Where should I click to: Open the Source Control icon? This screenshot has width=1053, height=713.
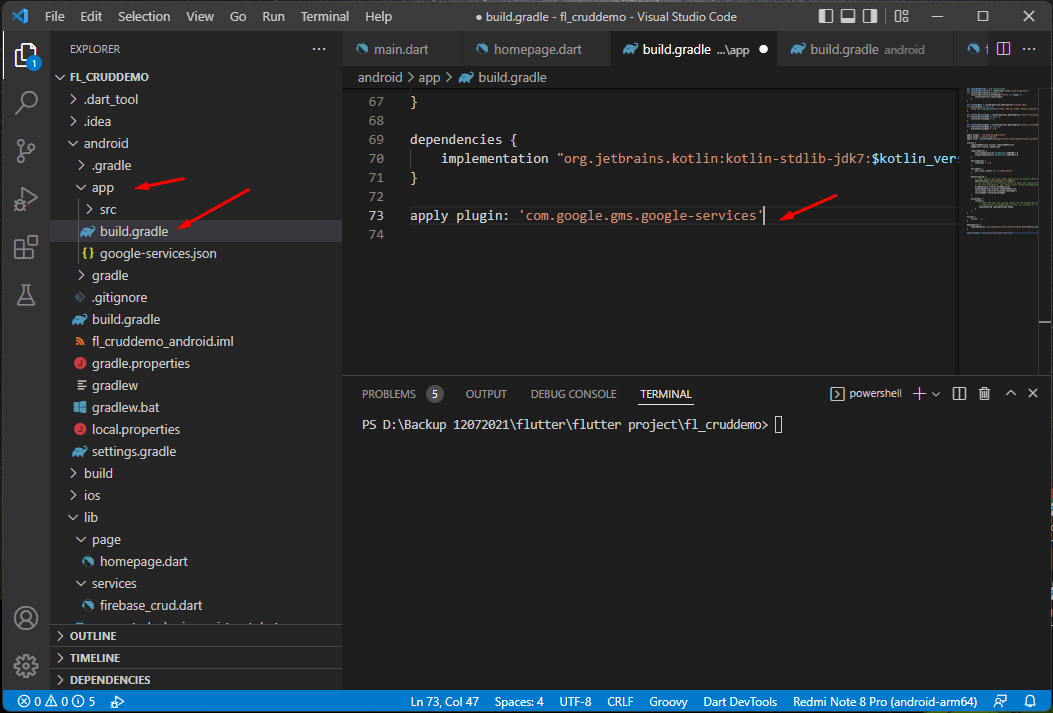25,151
